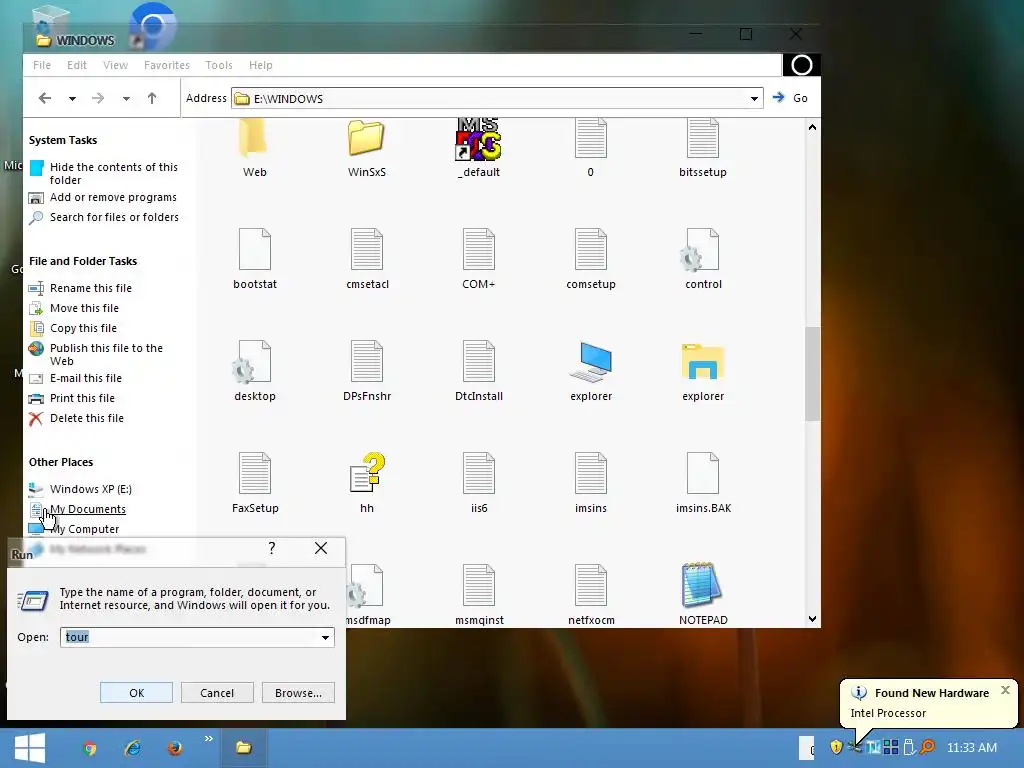The height and width of the screenshot is (768, 1024).
Task: Click Cancel in the Run dialog
Action: click(x=217, y=693)
